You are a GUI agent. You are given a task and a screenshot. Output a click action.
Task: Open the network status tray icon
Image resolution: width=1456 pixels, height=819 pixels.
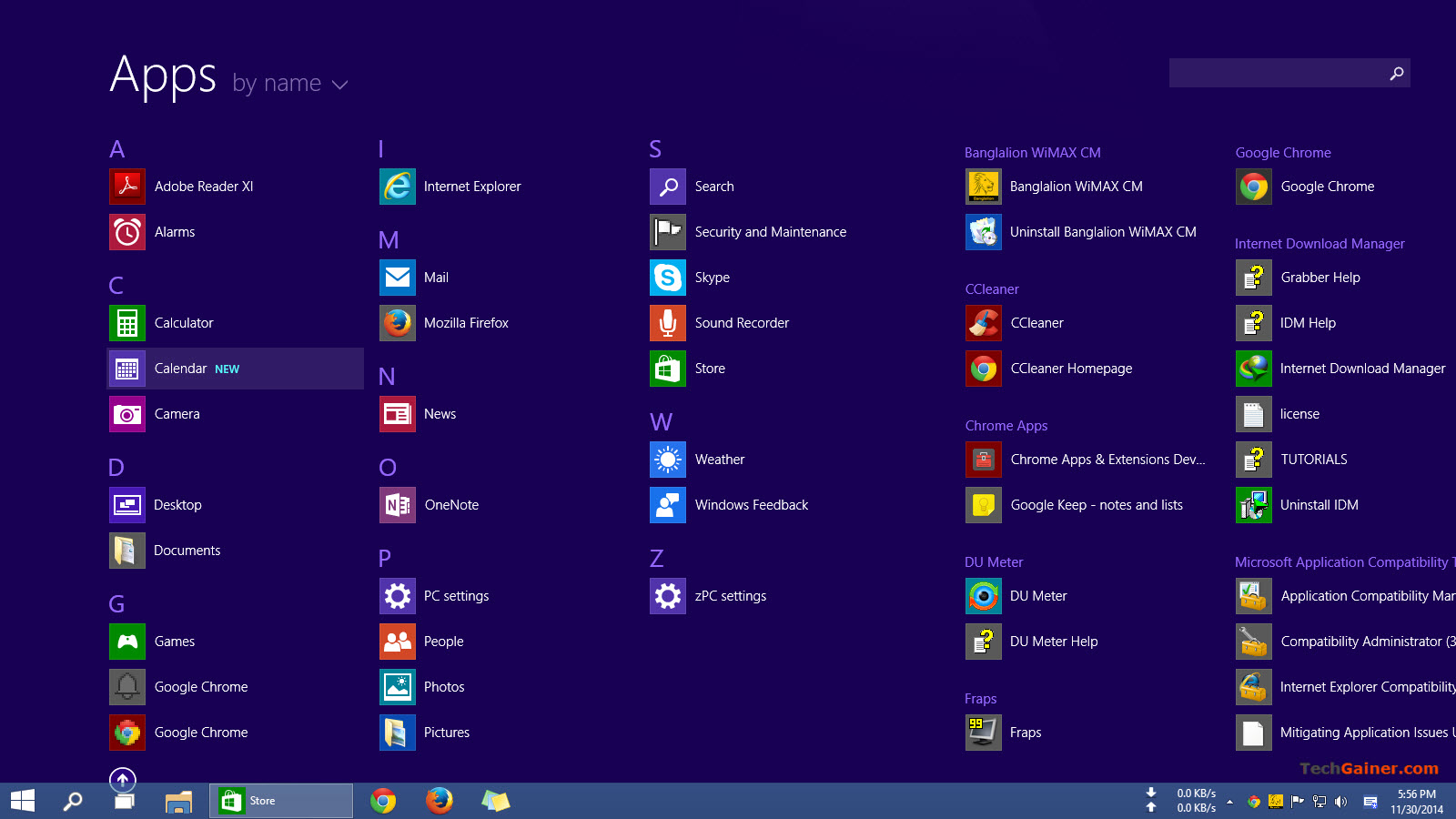[1319, 803]
